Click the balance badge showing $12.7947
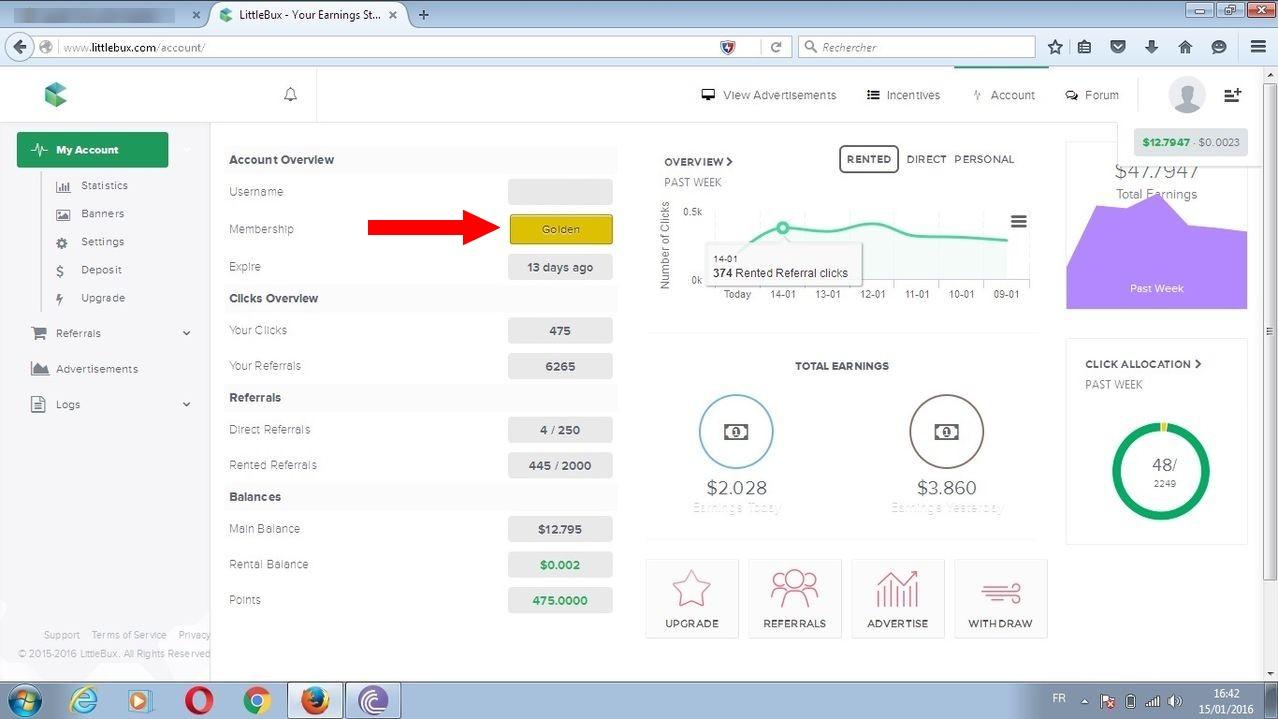The height and width of the screenshot is (719, 1278). [1191, 142]
